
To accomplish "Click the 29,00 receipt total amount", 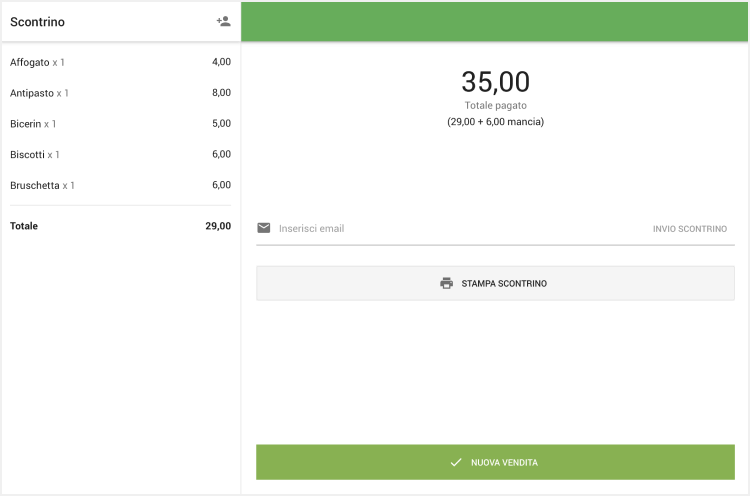I will 218,226.
